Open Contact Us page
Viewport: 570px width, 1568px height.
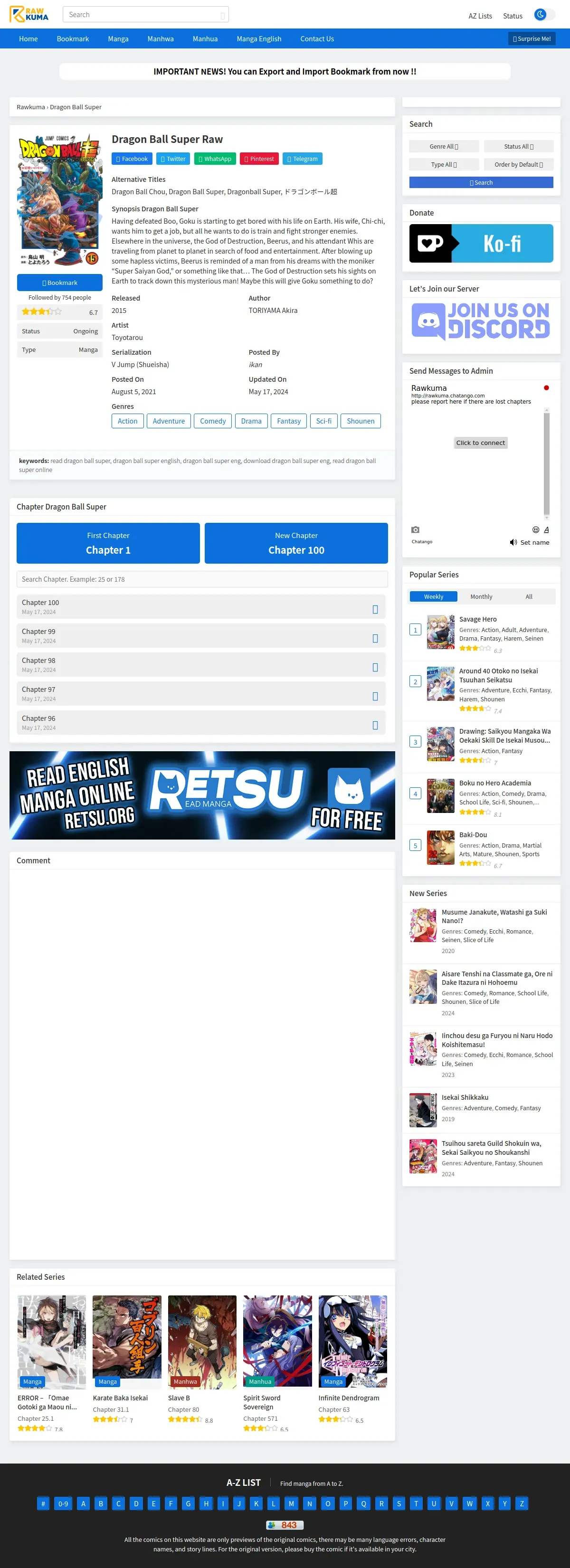[x=317, y=39]
